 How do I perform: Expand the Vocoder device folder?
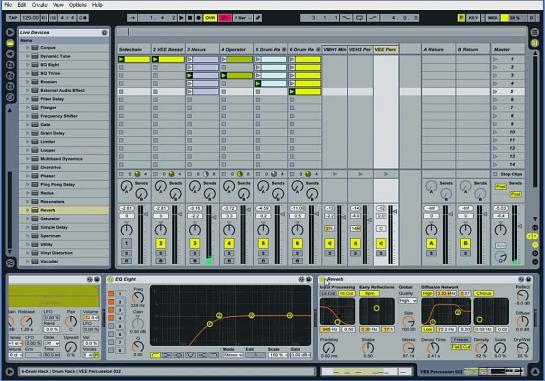(27, 261)
